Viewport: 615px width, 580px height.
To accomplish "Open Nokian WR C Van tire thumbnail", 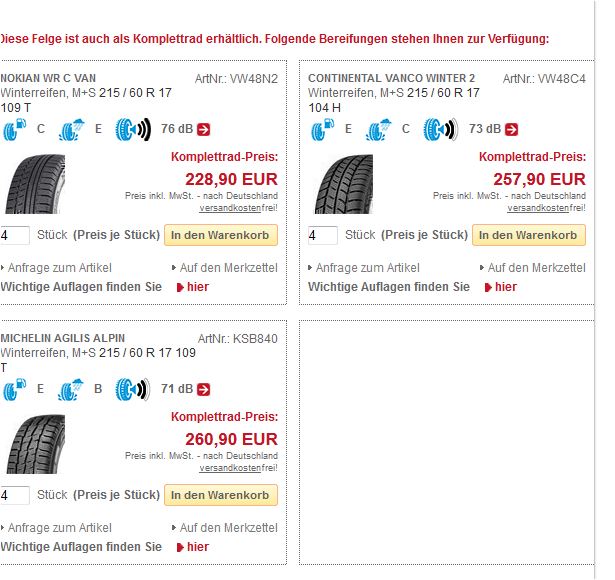I will pyautogui.click(x=33, y=184).
